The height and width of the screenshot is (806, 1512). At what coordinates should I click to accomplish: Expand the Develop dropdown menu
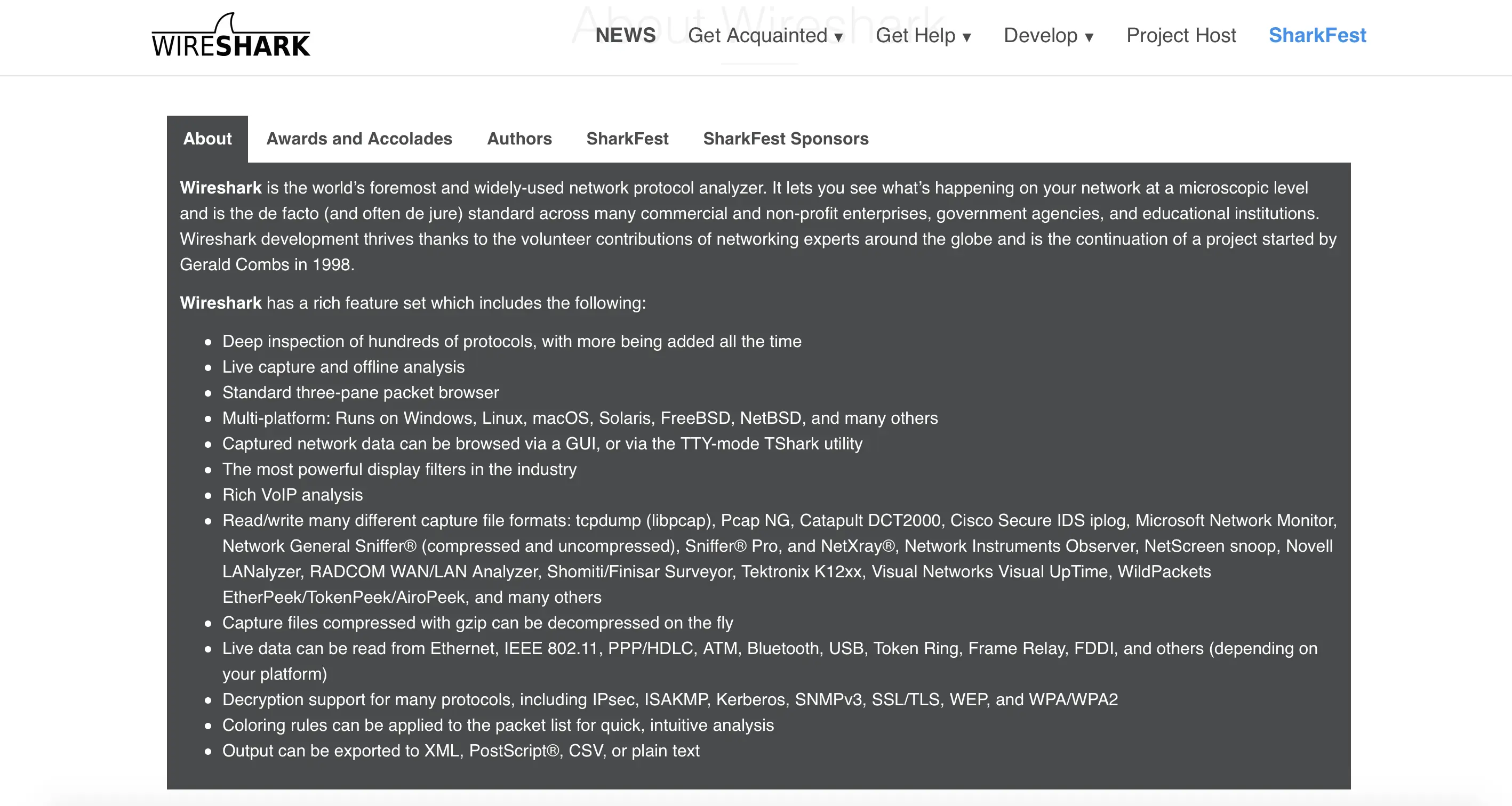click(1049, 36)
